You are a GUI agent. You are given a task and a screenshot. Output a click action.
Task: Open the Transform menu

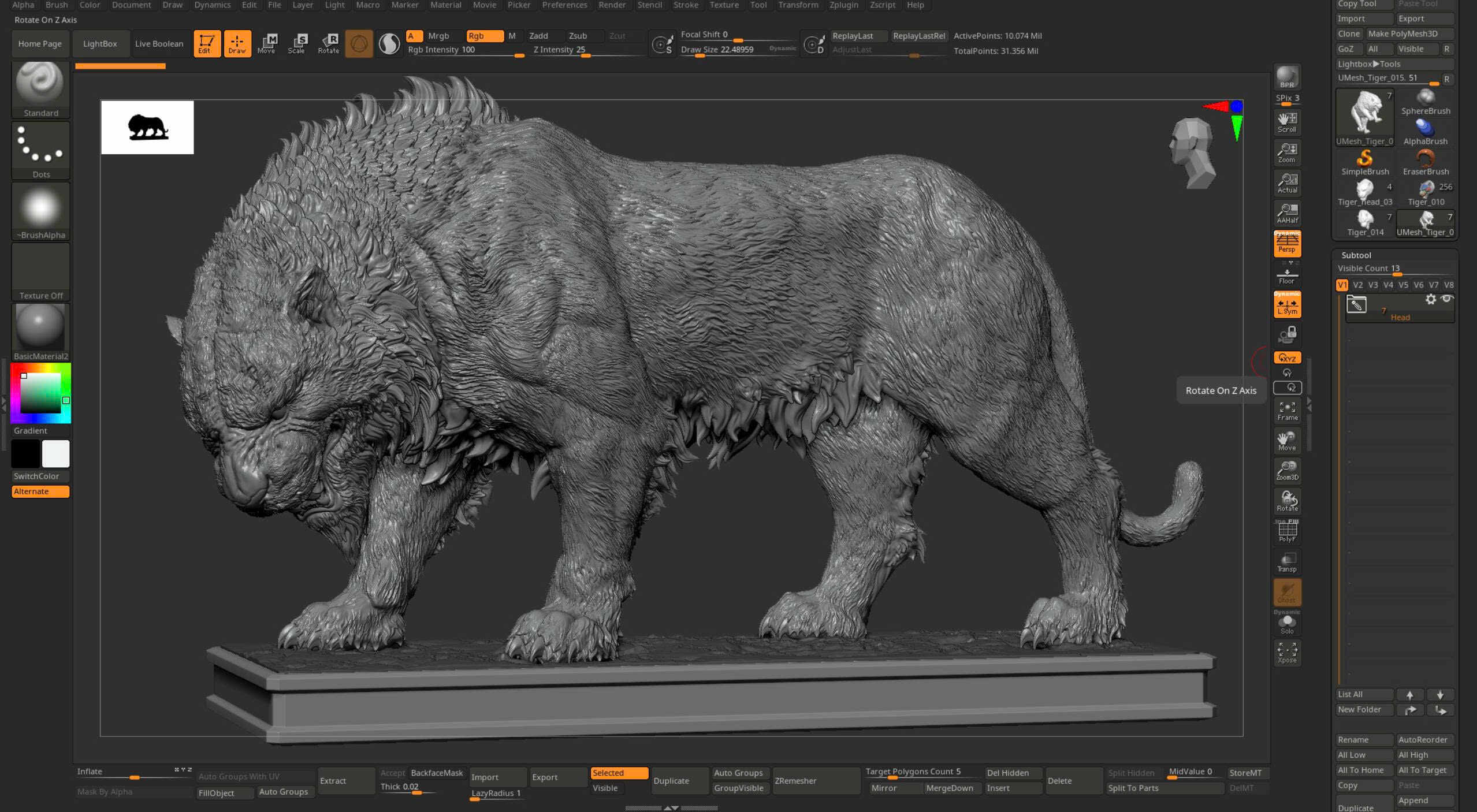(x=798, y=5)
